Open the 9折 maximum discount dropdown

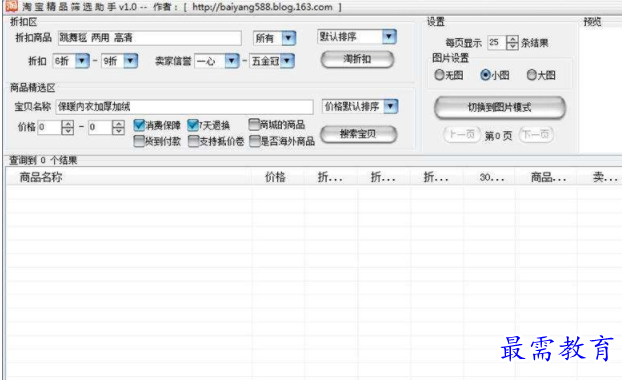pyautogui.click(x=131, y=61)
